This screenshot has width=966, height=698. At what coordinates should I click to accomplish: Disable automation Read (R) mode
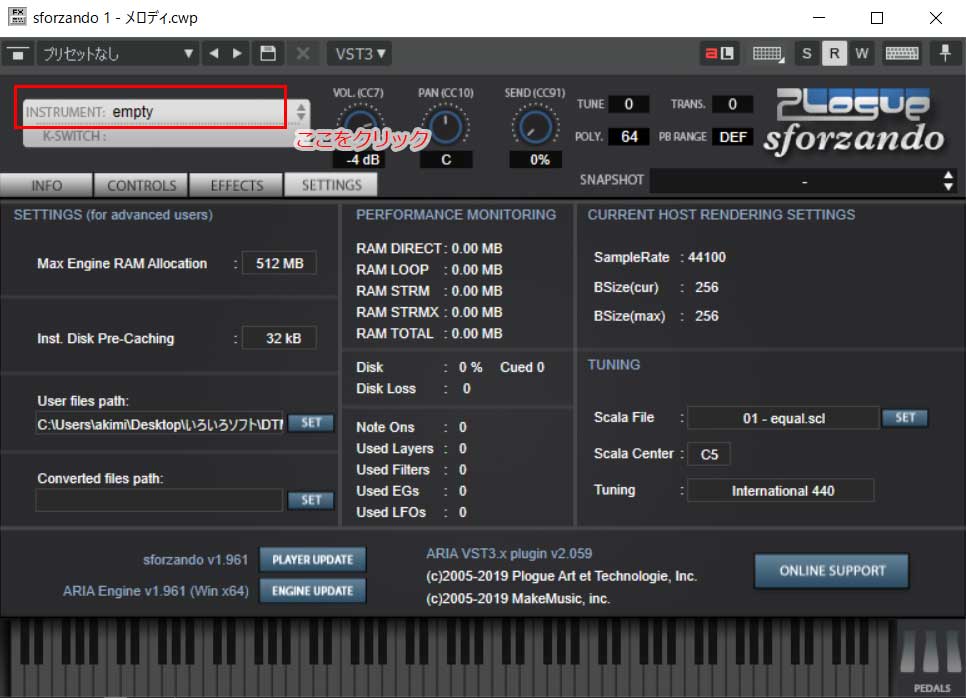(x=834, y=53)
